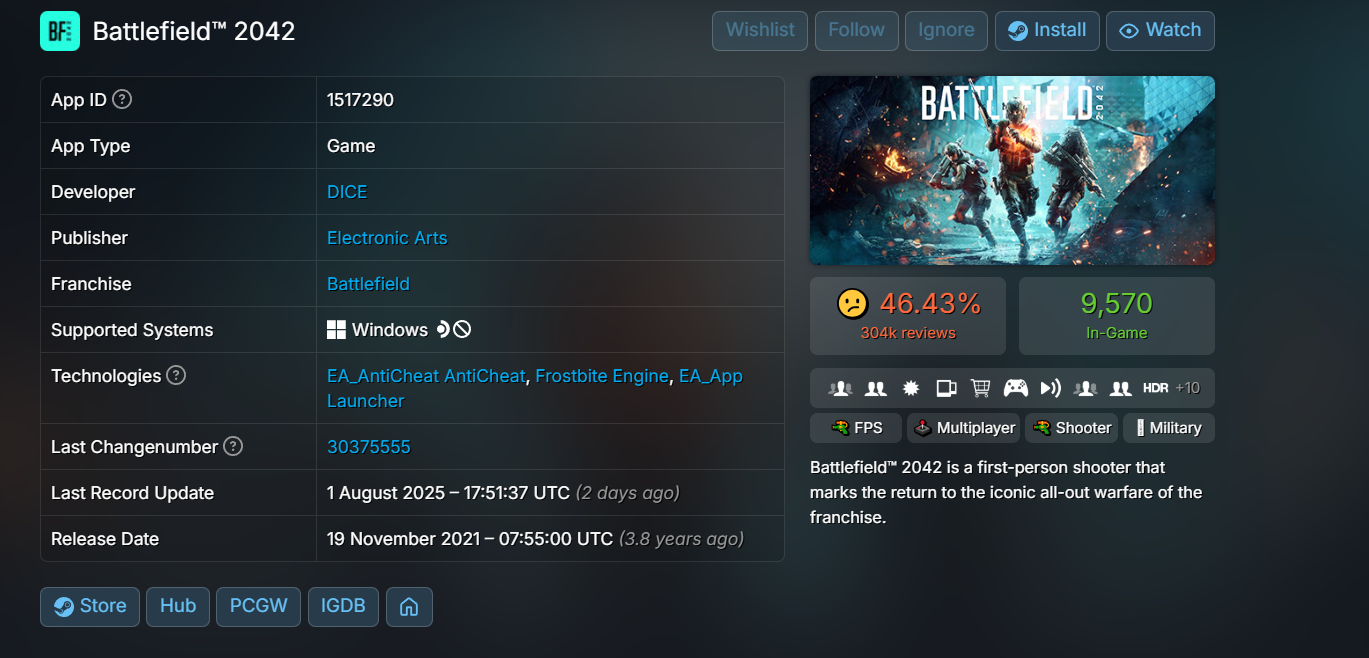The height and width of the screenshot is (658, 1369).
Task: Click the Ignore button
Action: point(946,31)
